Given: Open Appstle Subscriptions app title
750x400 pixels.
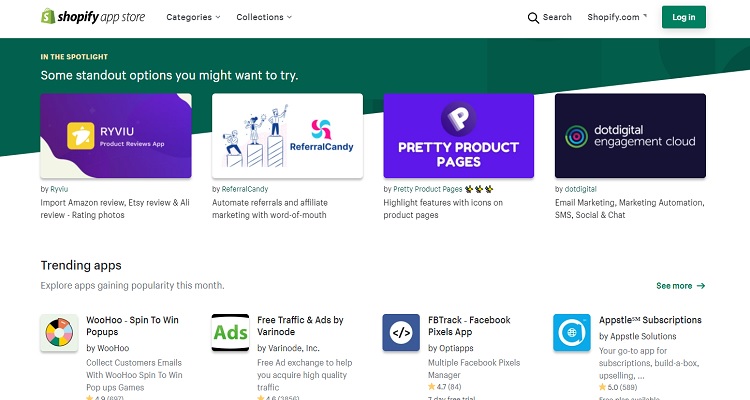Looking at the screenshot, I should pos(650,320).
